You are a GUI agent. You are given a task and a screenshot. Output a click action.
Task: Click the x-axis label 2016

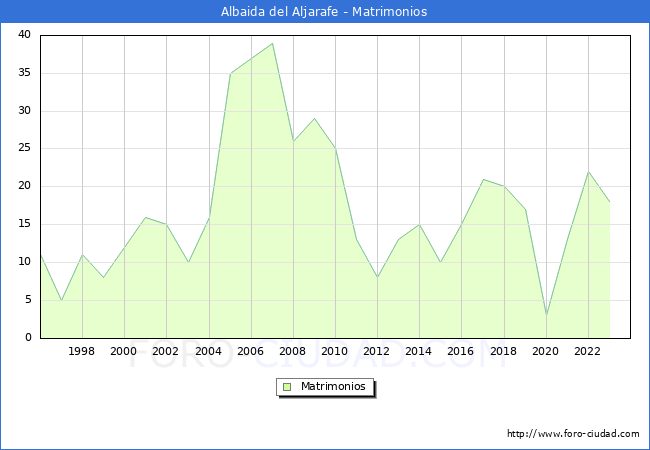(x=461, y=351)
